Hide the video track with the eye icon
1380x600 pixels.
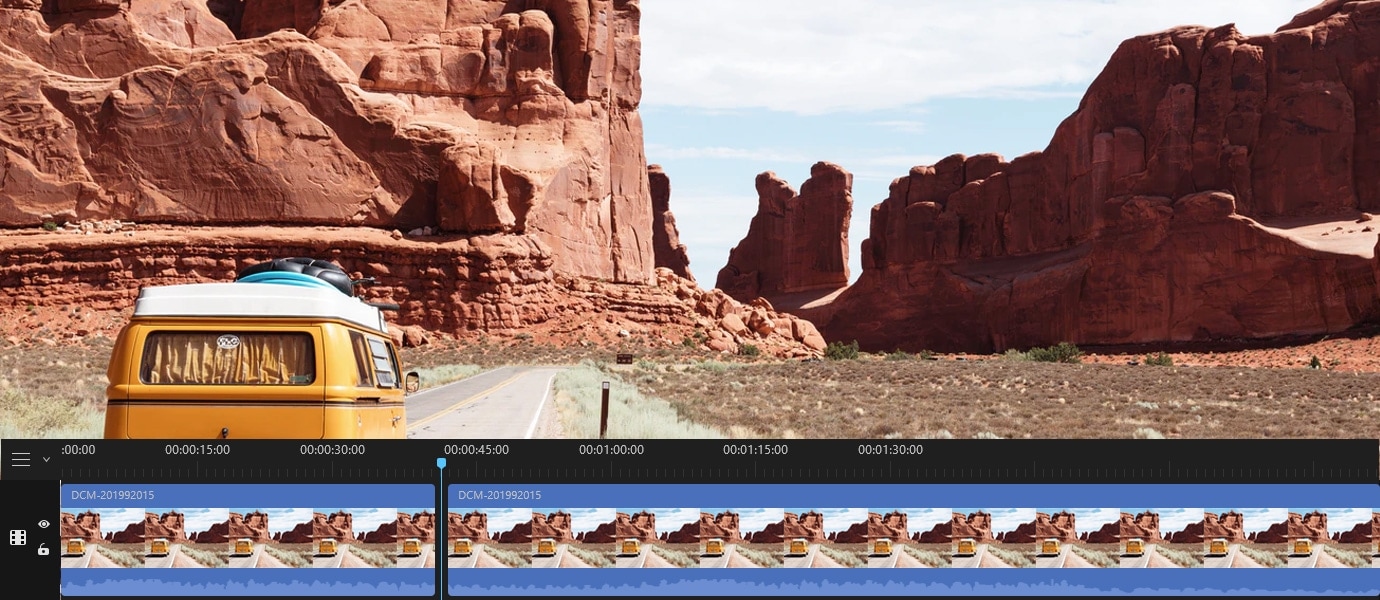(44, 524)
